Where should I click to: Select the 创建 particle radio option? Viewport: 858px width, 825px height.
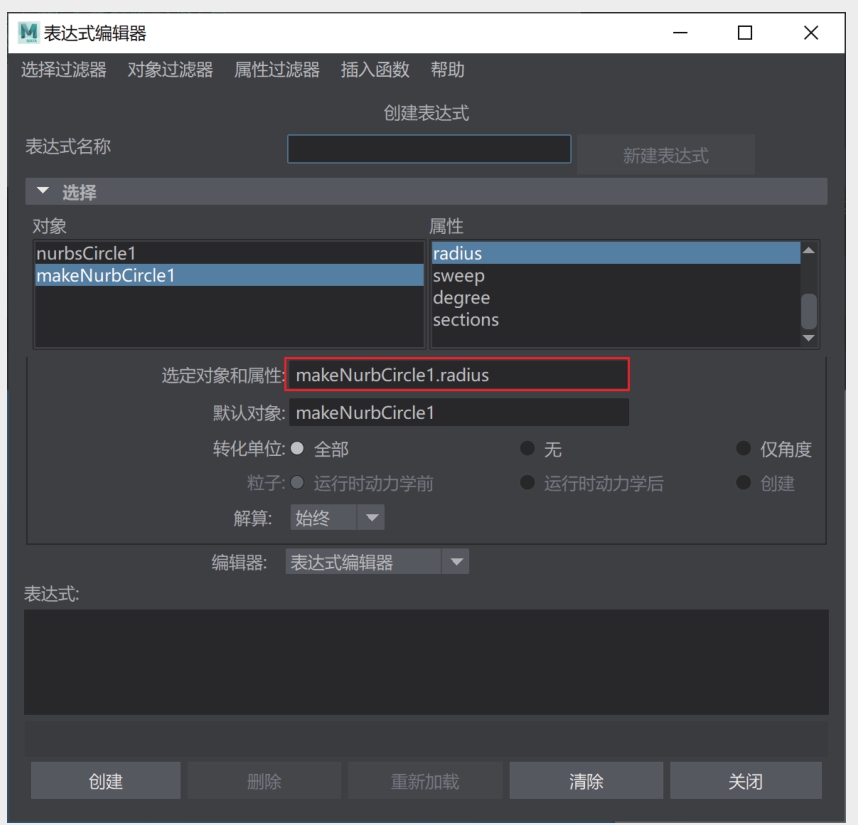743,483
